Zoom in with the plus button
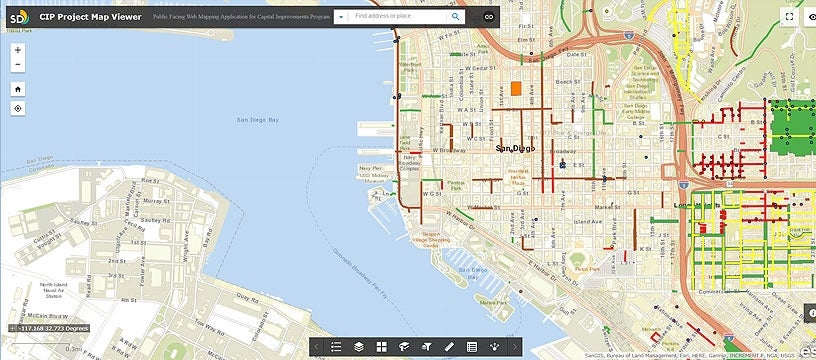This screenshot has height=360, width=816. tap(18, 50)
